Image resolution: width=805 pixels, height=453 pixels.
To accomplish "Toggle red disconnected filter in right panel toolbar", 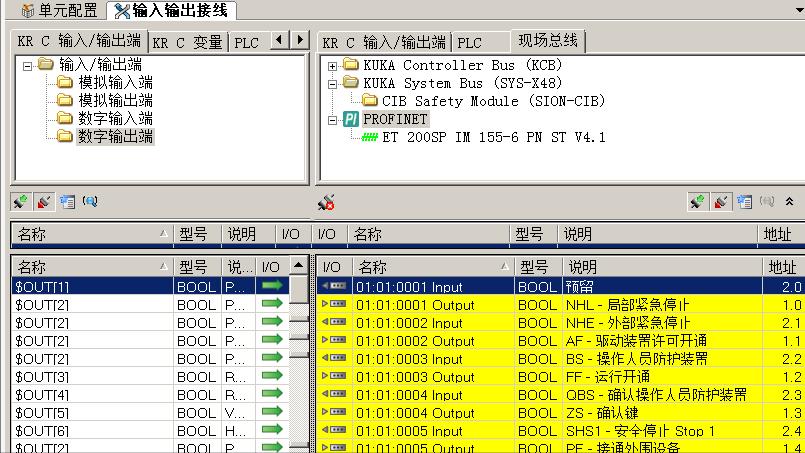I will 721,202.
